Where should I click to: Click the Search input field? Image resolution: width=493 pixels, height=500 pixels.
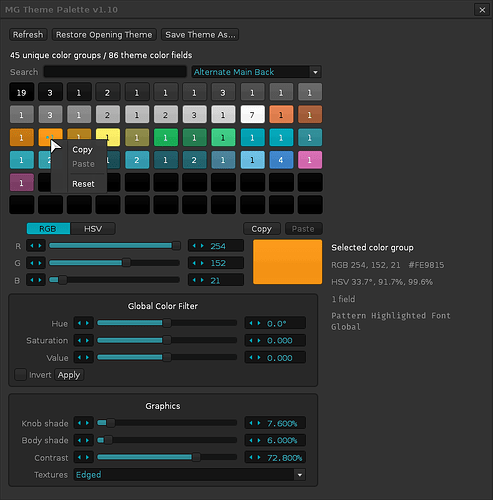tap(115, 72)
